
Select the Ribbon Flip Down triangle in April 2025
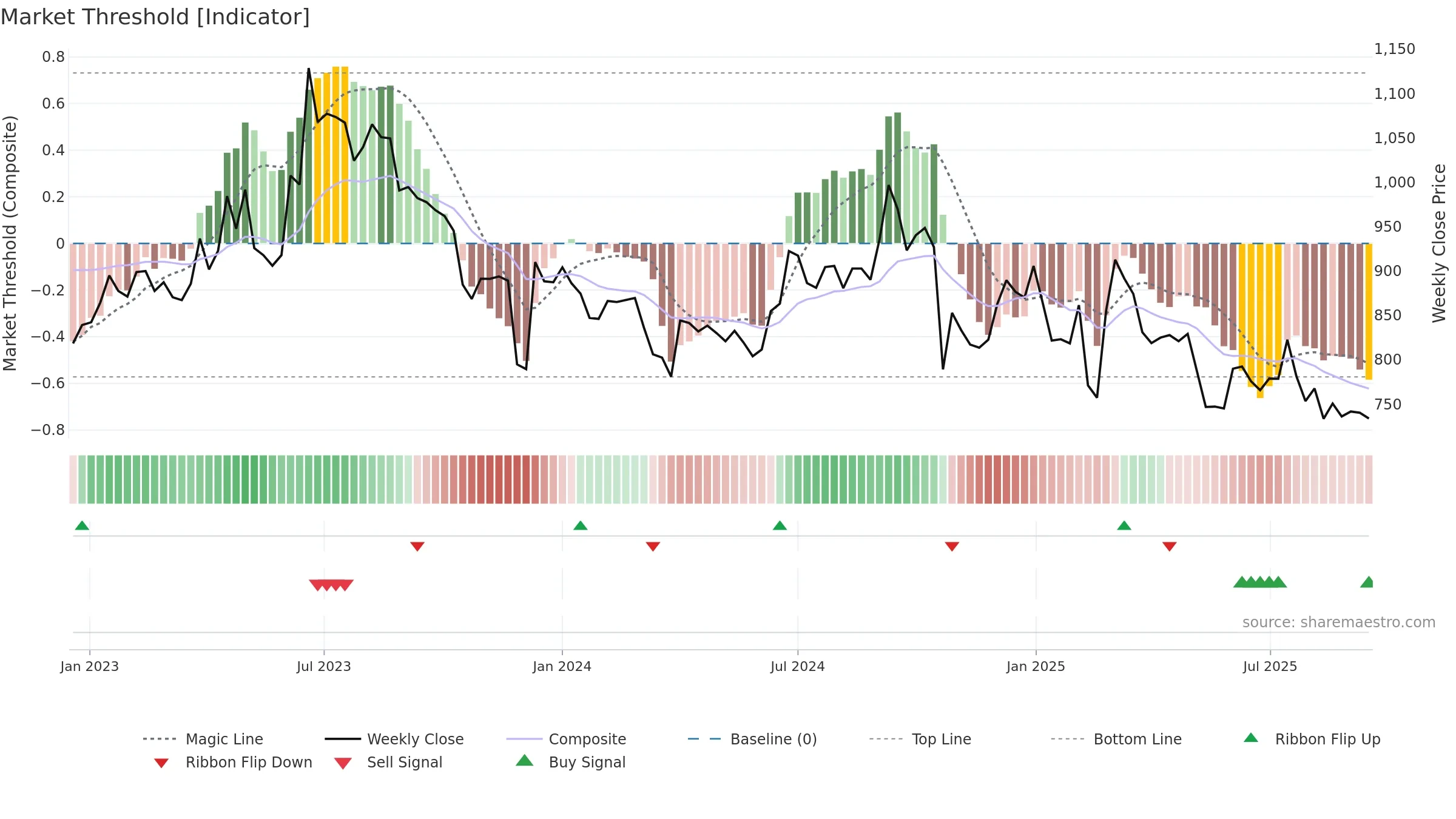pyautogui.click(x=1170, y=547)
